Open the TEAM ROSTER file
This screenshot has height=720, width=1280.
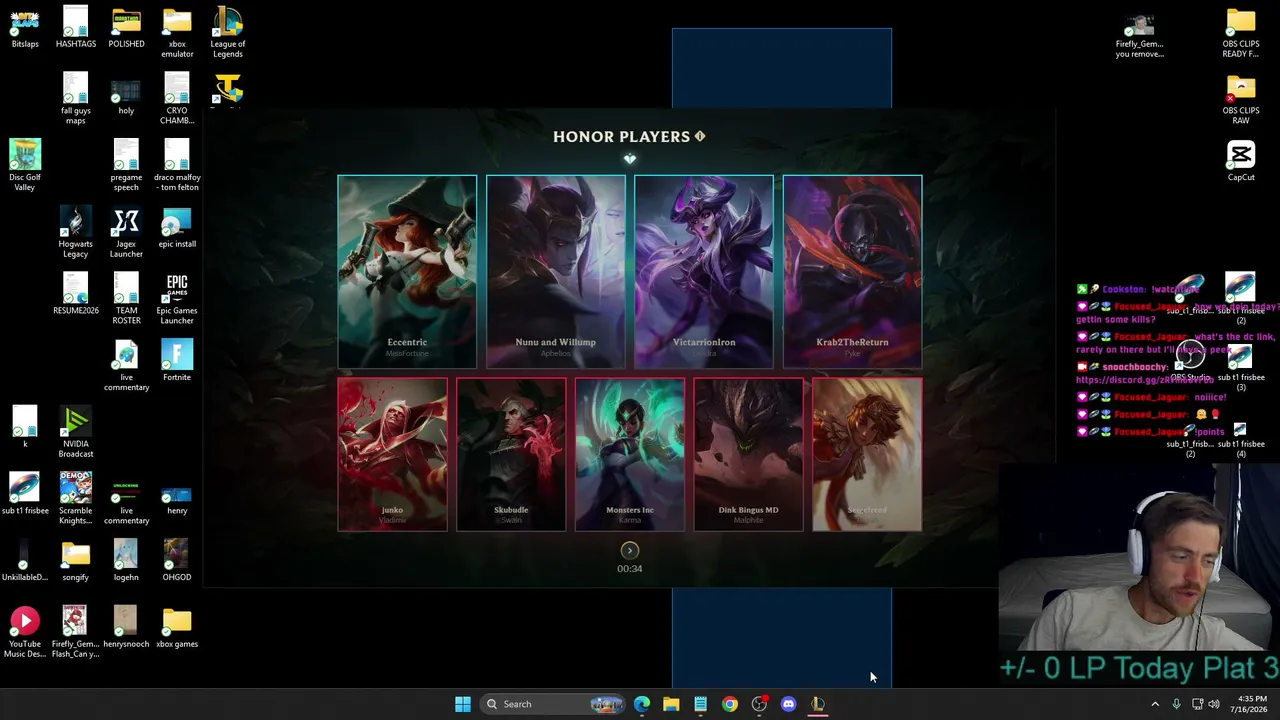[126, 299]
